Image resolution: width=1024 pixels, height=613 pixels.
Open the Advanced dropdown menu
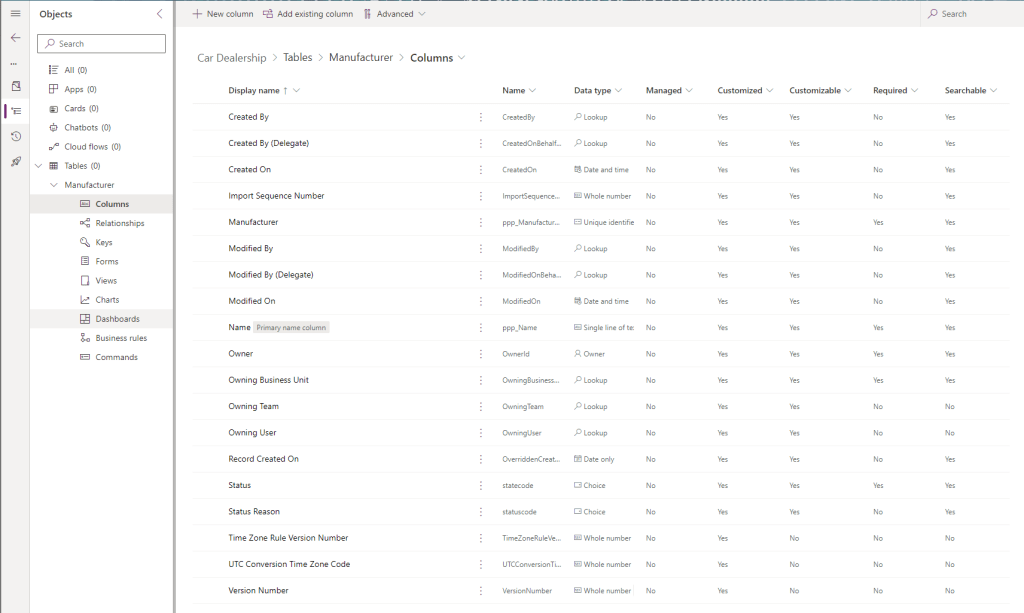click(x=395, y=14)
